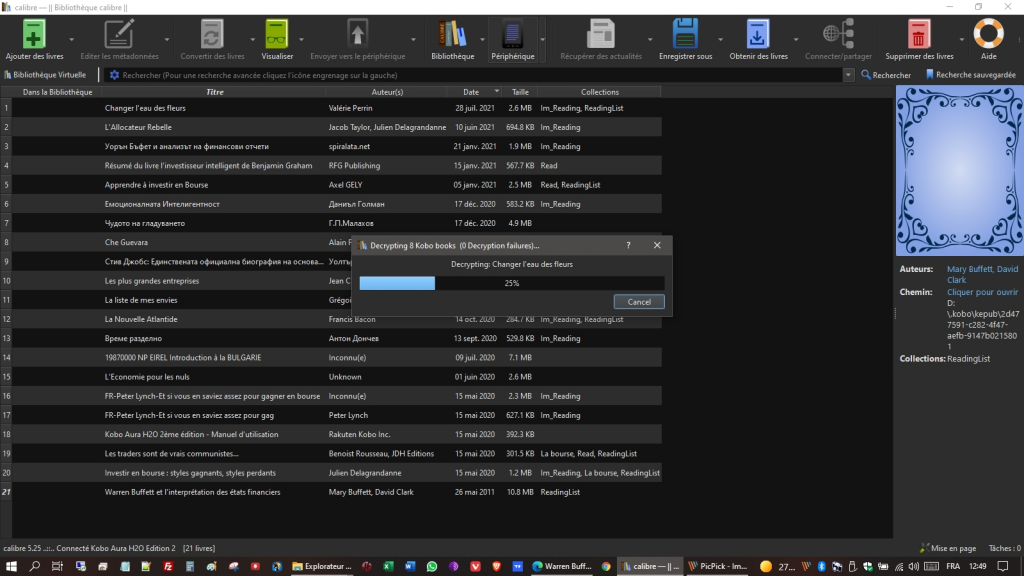Viewport: 1024px width, 576px height.
Task: Expand the Editer les métadonnées dropdown arrow
Action: [x=167, y=39]
